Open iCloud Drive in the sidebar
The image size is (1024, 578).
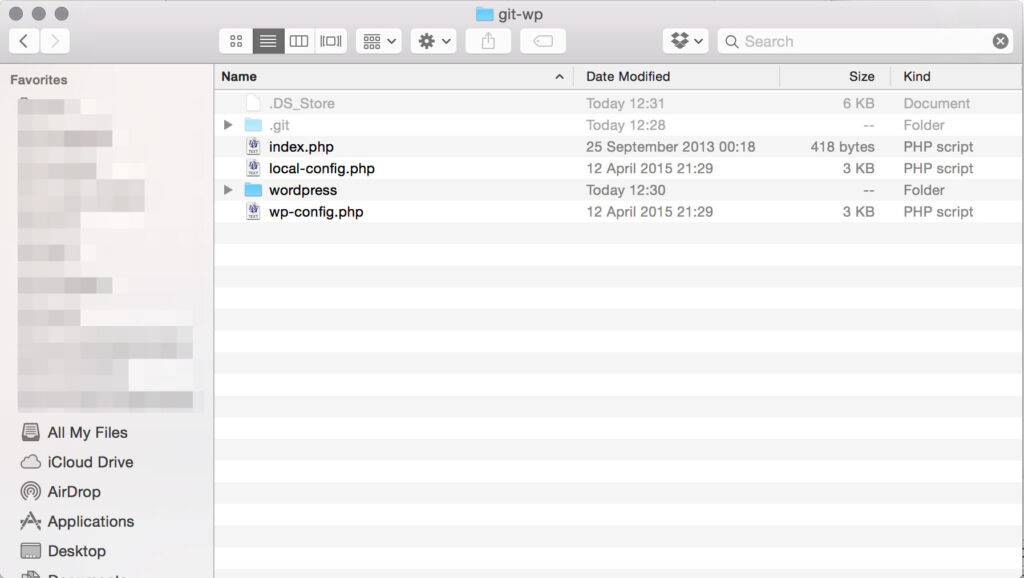[x=90, y=462]
